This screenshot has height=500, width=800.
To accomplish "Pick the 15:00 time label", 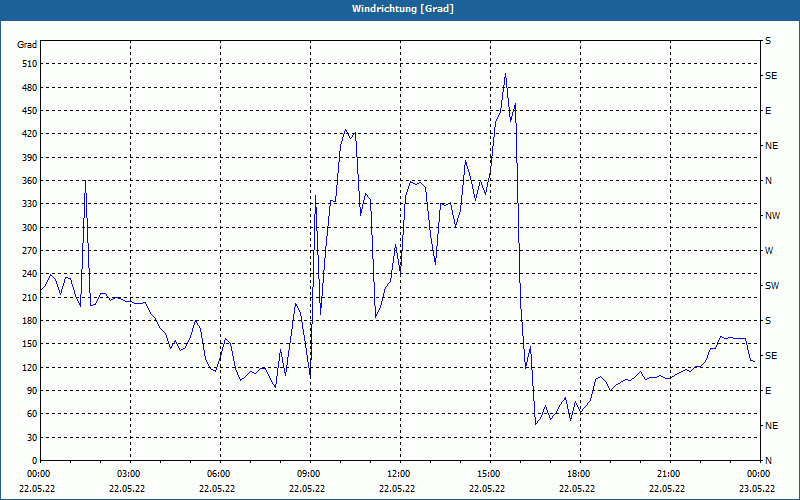I will tap(488, 474).
